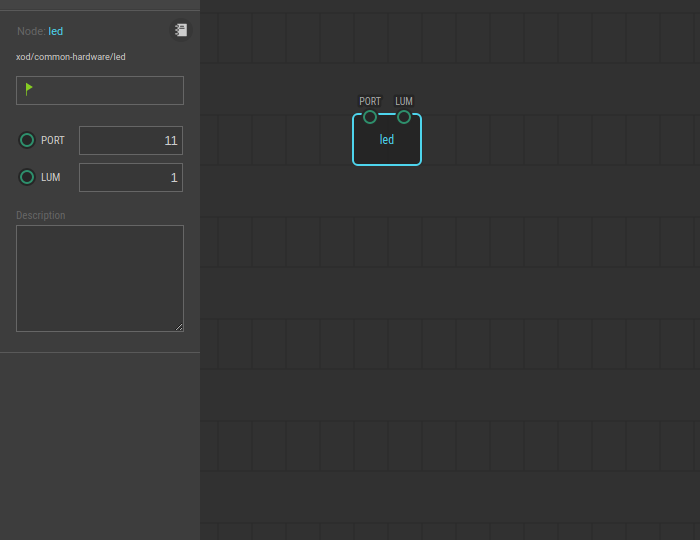Grab the Description textarea resize handle
The image size is (700, 540).
coord(179,326)
